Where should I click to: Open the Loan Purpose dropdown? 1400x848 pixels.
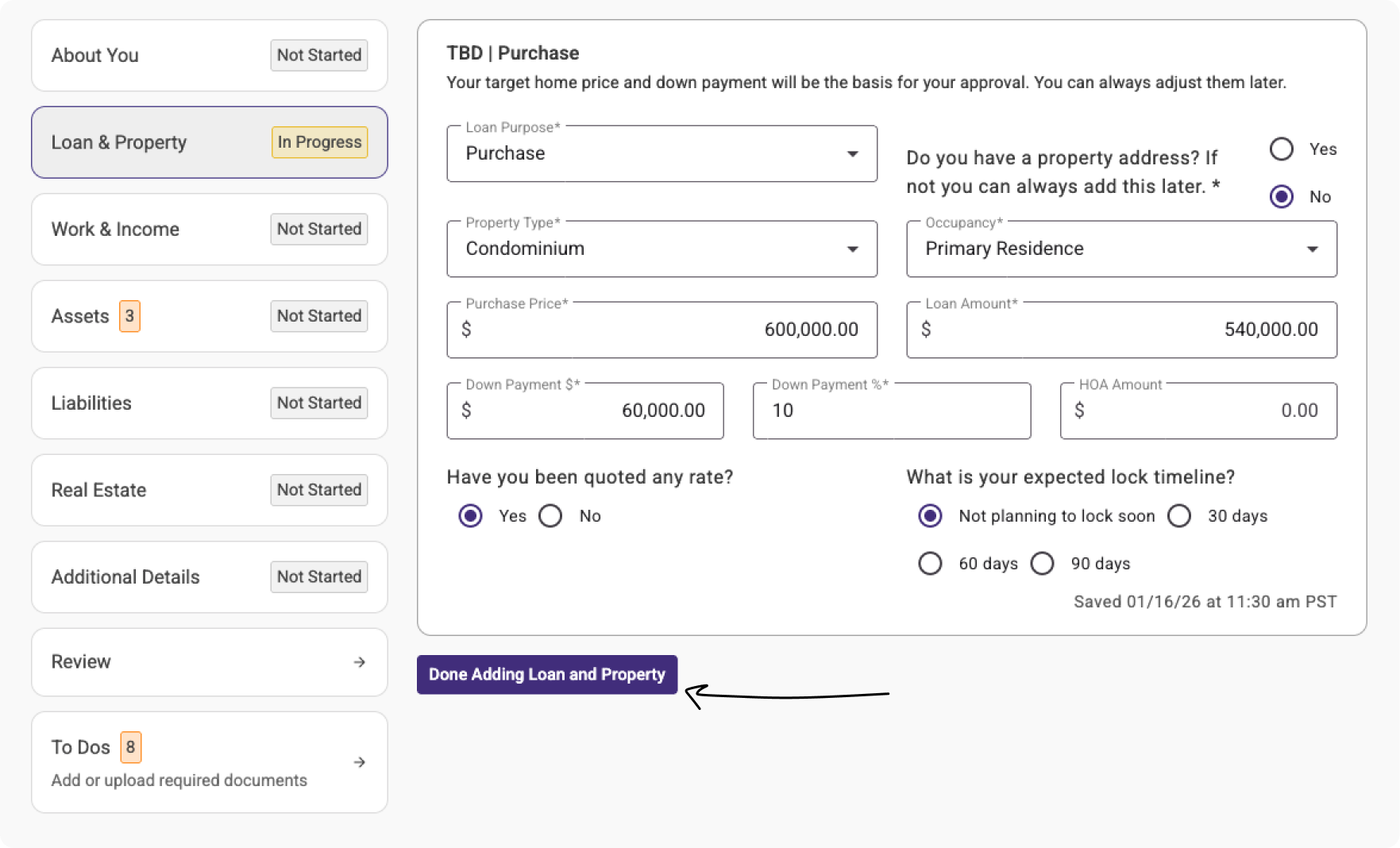coord(661,153)
